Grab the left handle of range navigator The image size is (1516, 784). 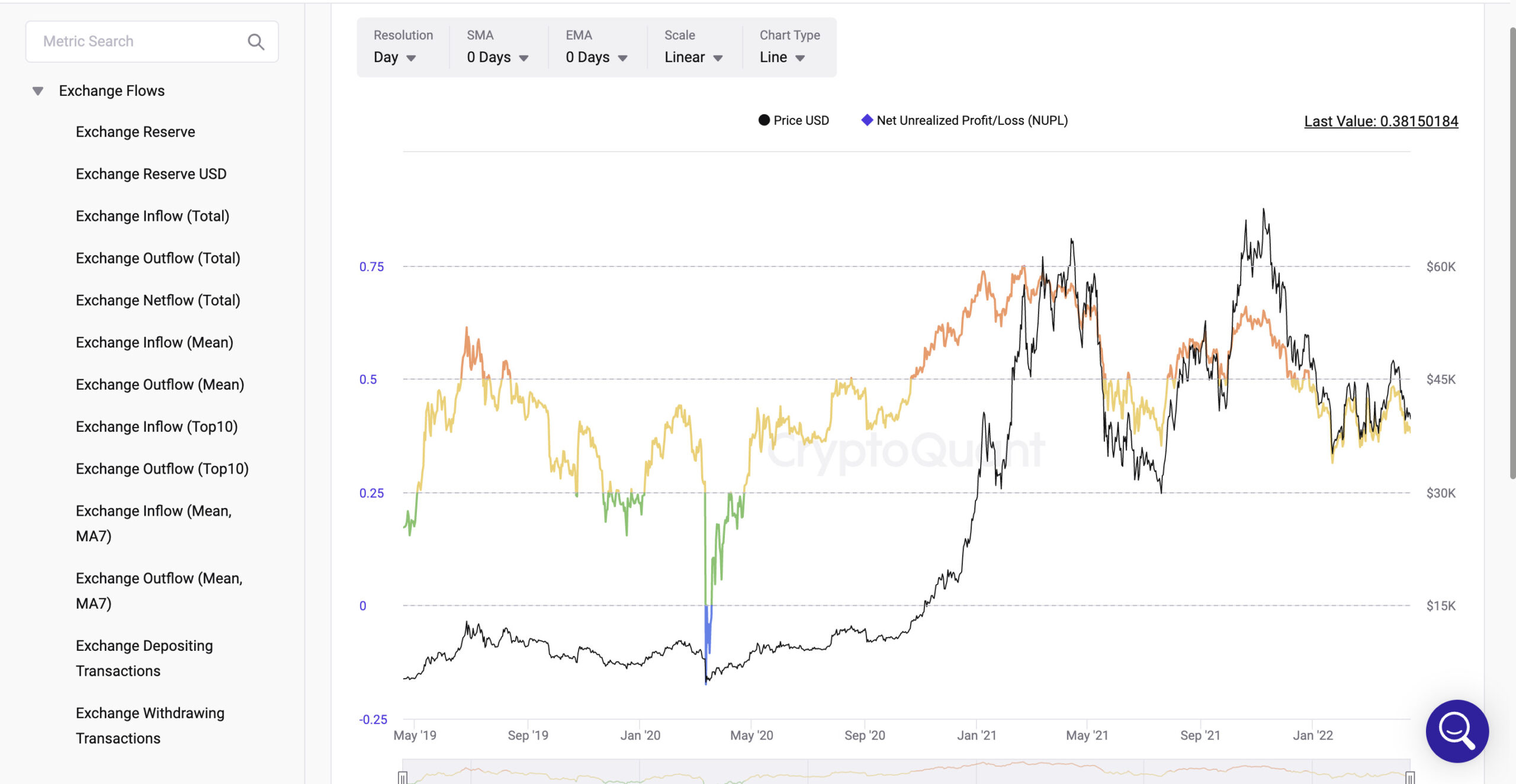(x=403, y=777)
